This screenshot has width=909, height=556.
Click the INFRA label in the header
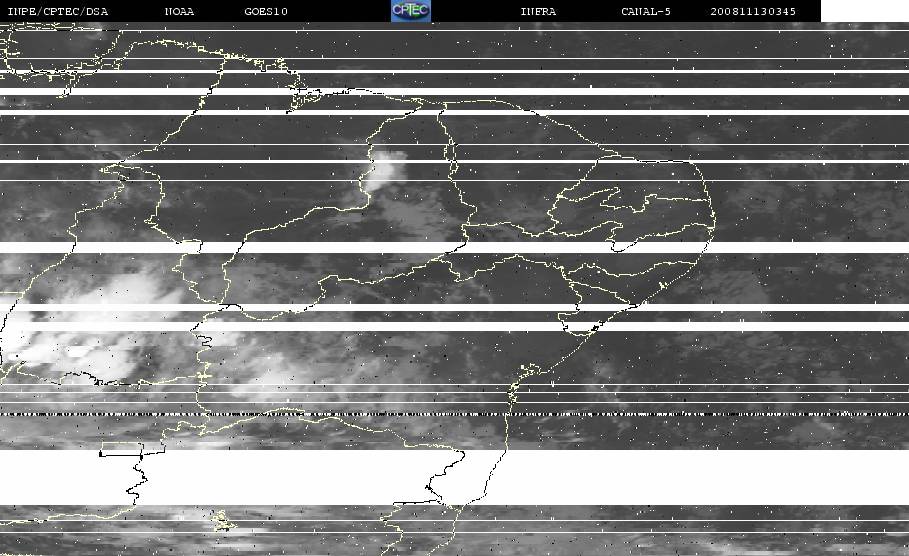539,11
